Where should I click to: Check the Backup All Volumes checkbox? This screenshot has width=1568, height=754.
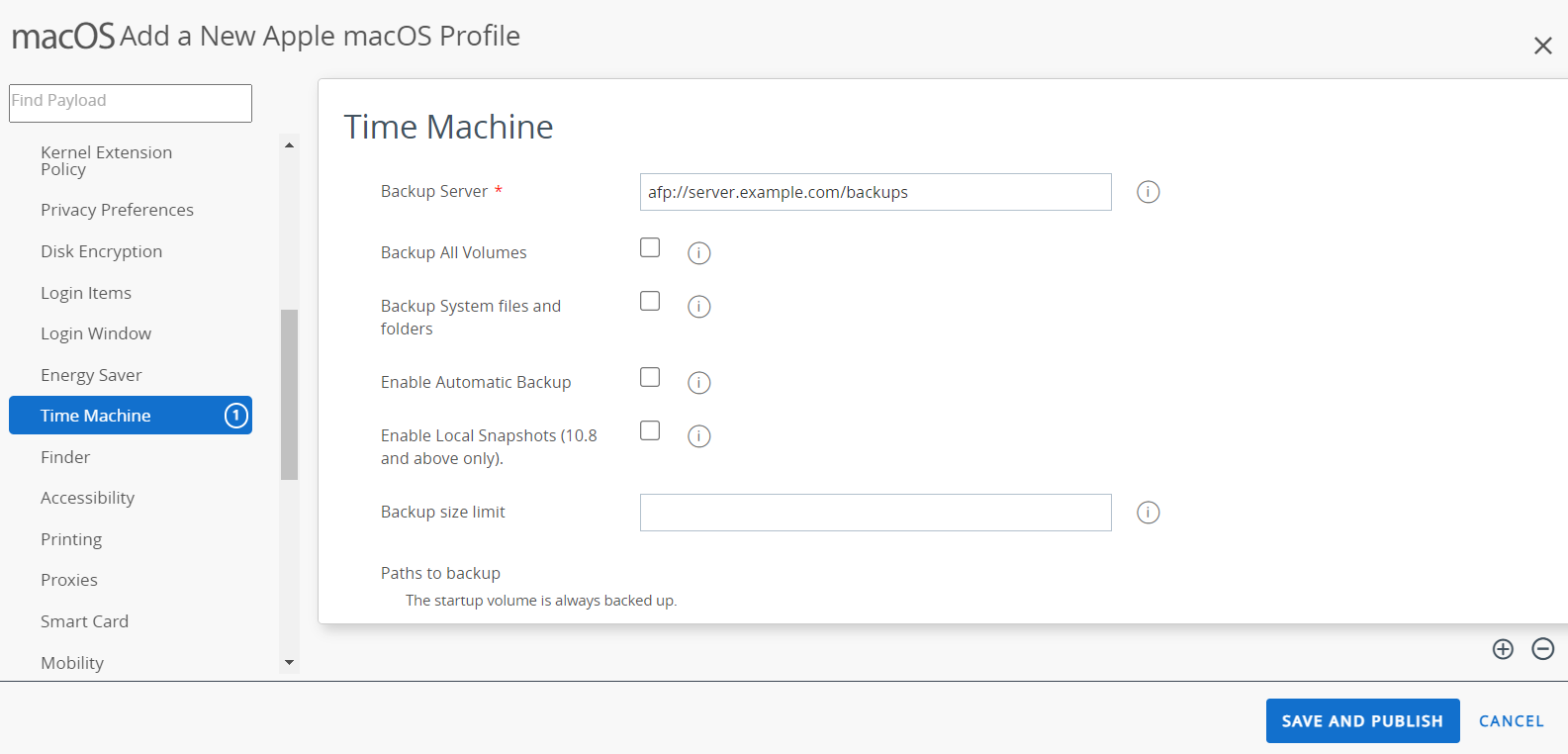pyautogui.click(x=650, y=247)
